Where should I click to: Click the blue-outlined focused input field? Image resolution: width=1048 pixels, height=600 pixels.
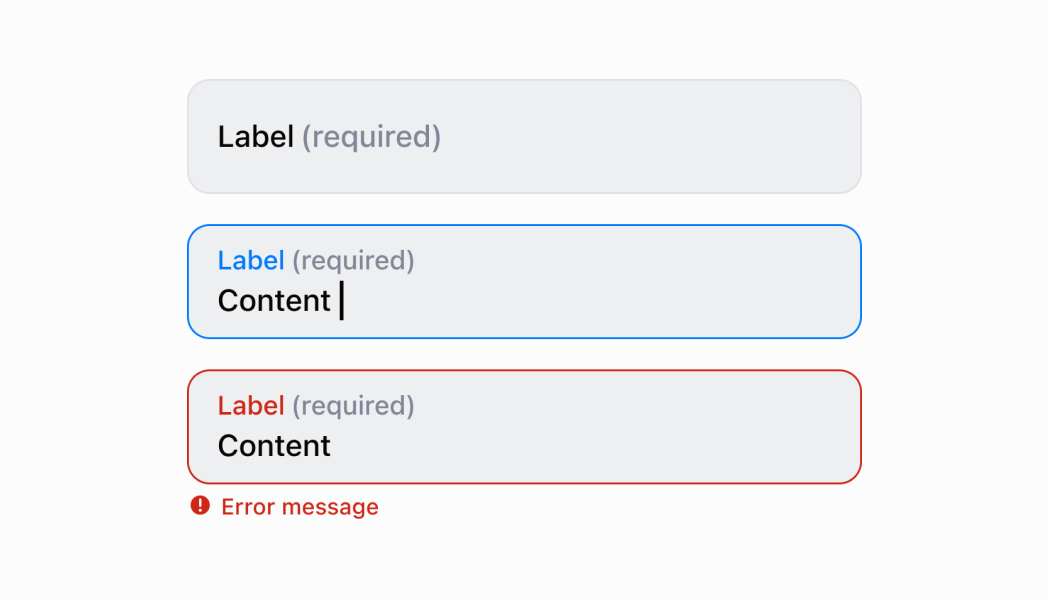524,282
